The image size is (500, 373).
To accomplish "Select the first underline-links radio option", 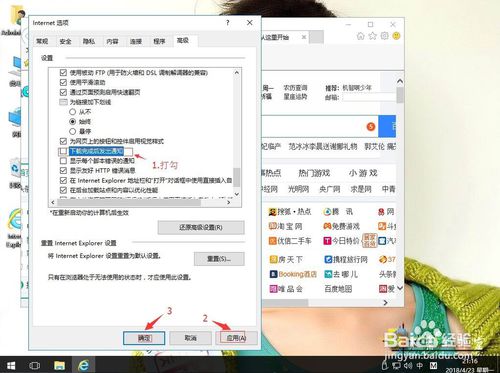I will pyautogui.click(x=72, y=112).
